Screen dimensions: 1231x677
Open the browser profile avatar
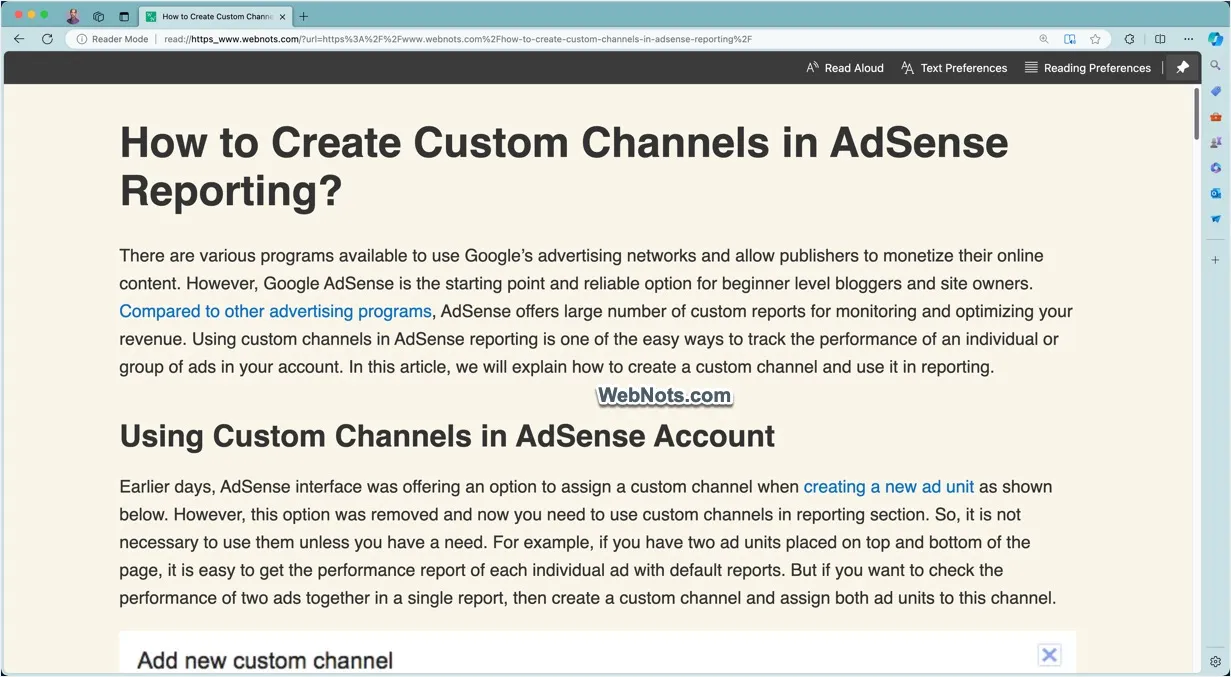point(73,16)
